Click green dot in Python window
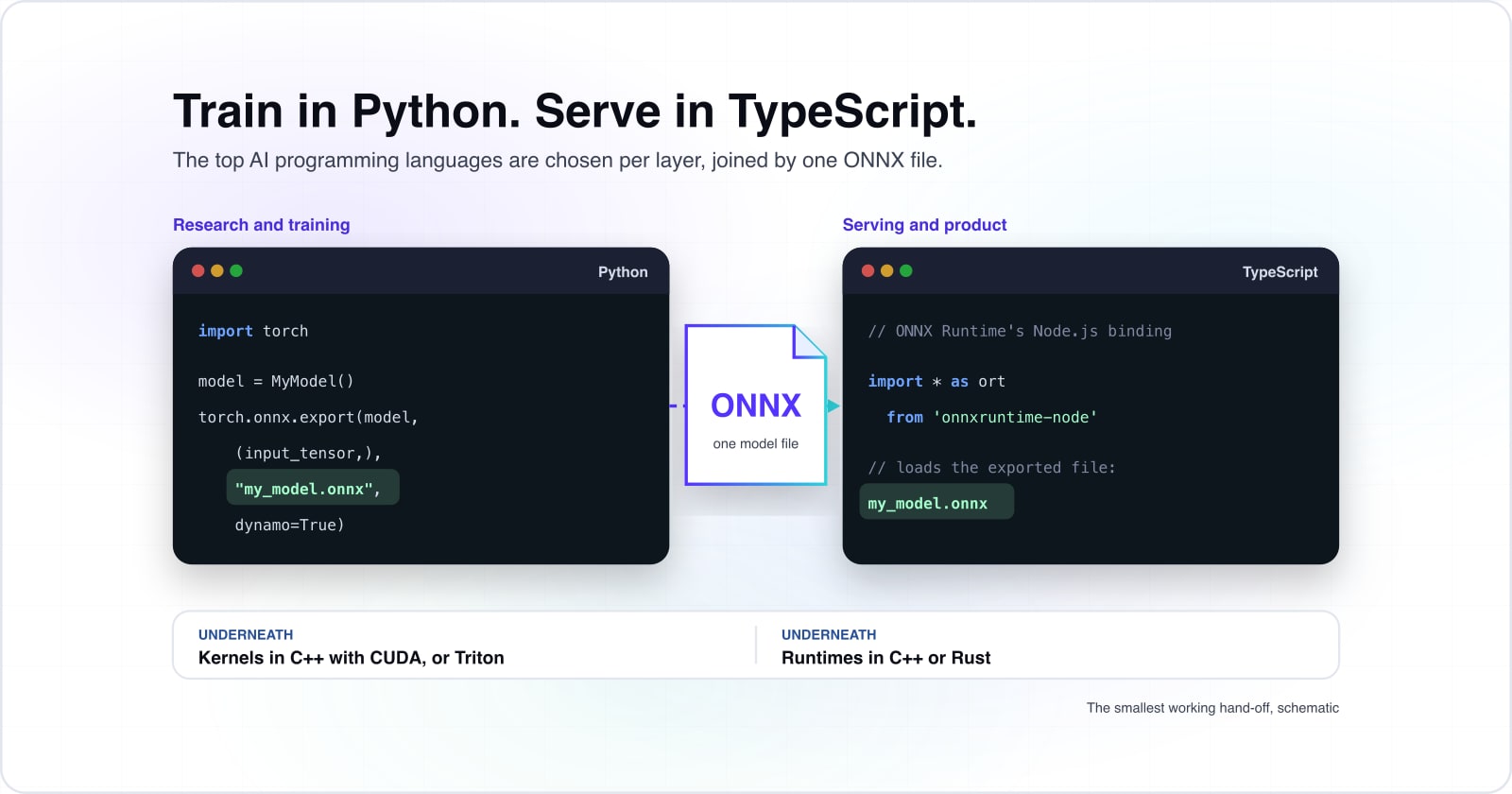This screenshot has height=794, width=1512. [236, 270]
